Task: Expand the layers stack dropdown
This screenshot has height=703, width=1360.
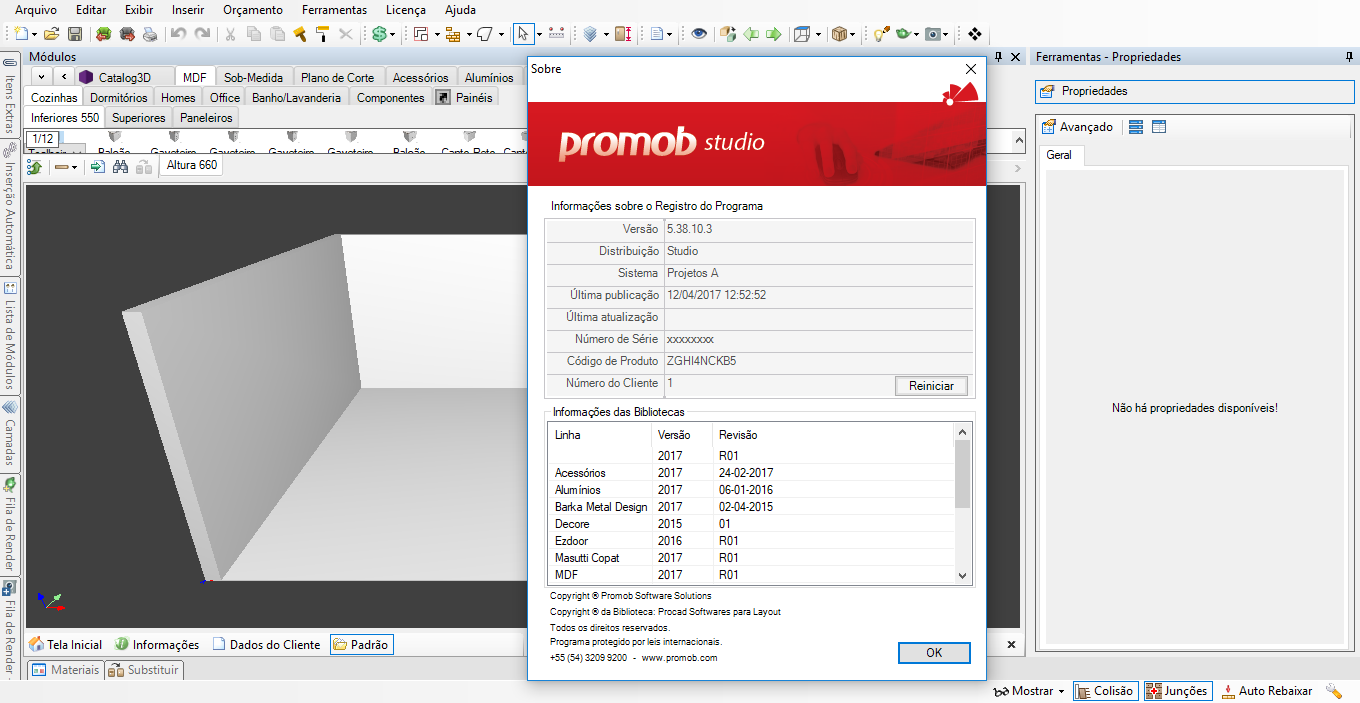Action: click(x=606, y=34)
